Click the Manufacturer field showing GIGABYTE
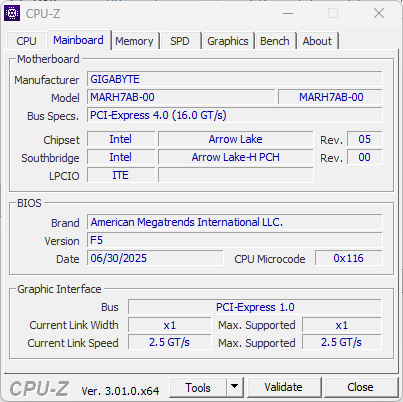 click(x=235, y=79)
